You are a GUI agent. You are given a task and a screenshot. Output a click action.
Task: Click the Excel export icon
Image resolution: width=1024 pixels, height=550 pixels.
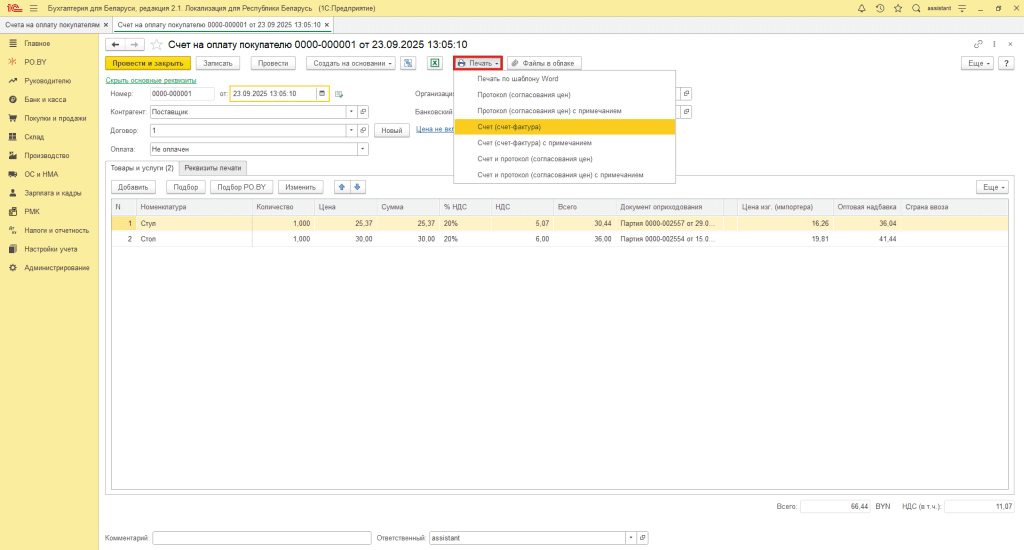pos(435,63)
